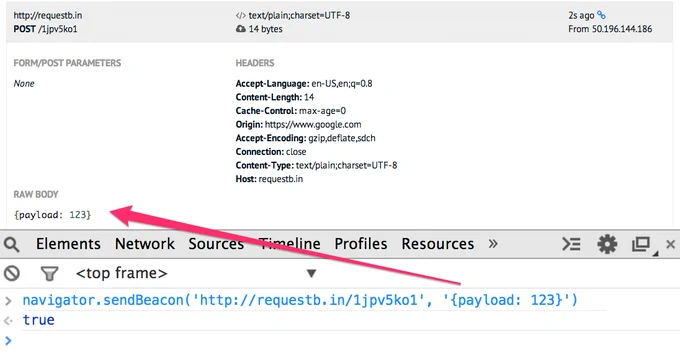The width and height of the screenshot is (680, 360).
Task: Click the true result in console
Action: tap(39, 320)
